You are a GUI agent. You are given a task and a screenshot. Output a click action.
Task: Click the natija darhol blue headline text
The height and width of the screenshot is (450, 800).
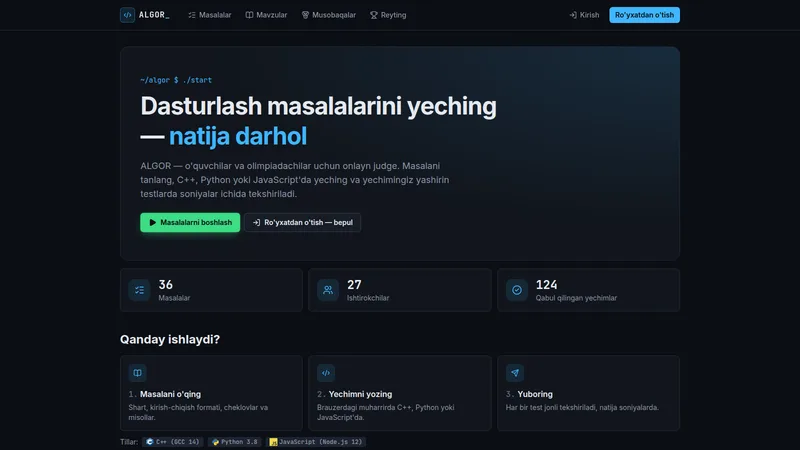(238, 136)
